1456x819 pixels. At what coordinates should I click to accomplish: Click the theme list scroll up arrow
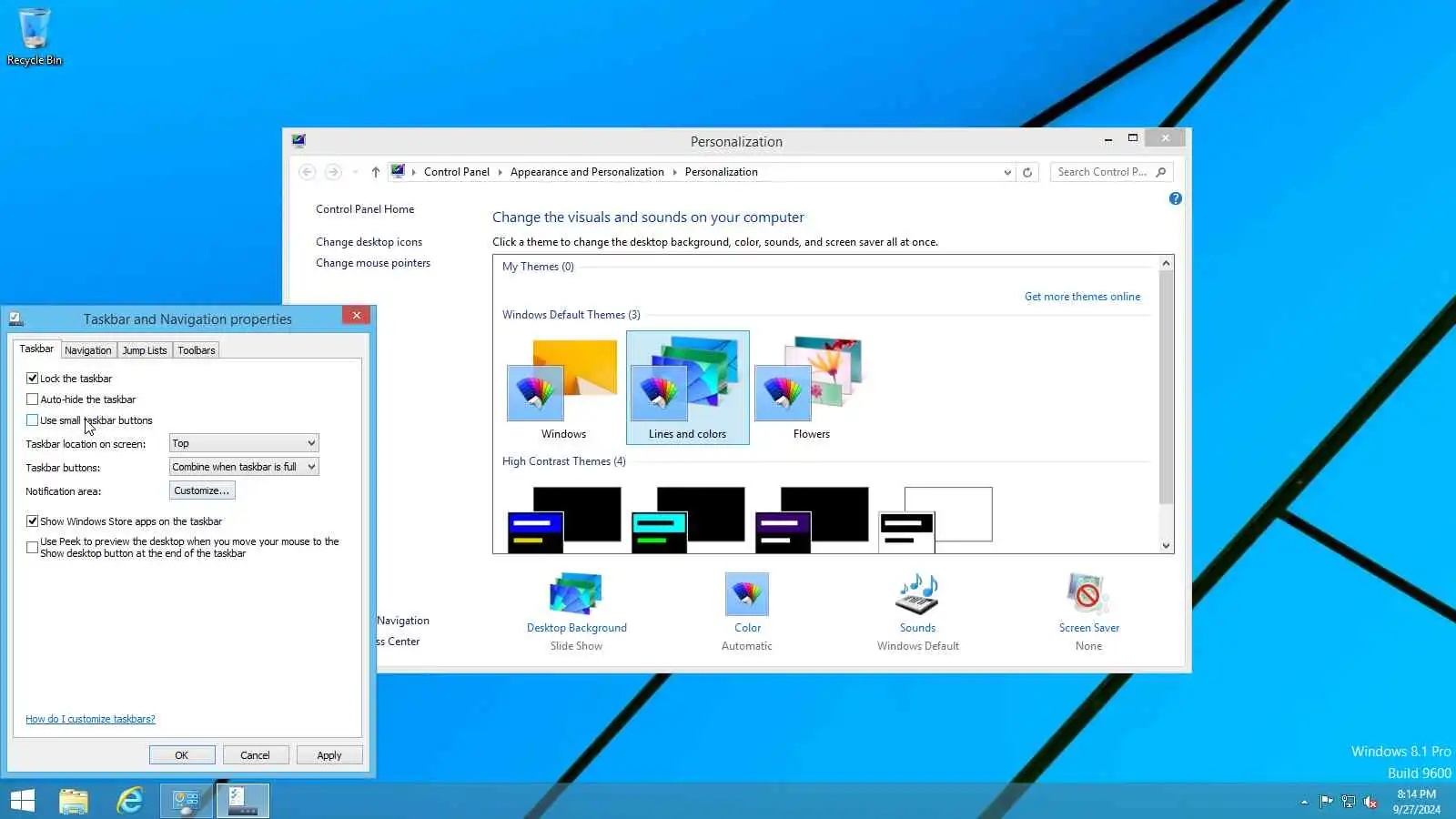click(x=1167, y=263)
